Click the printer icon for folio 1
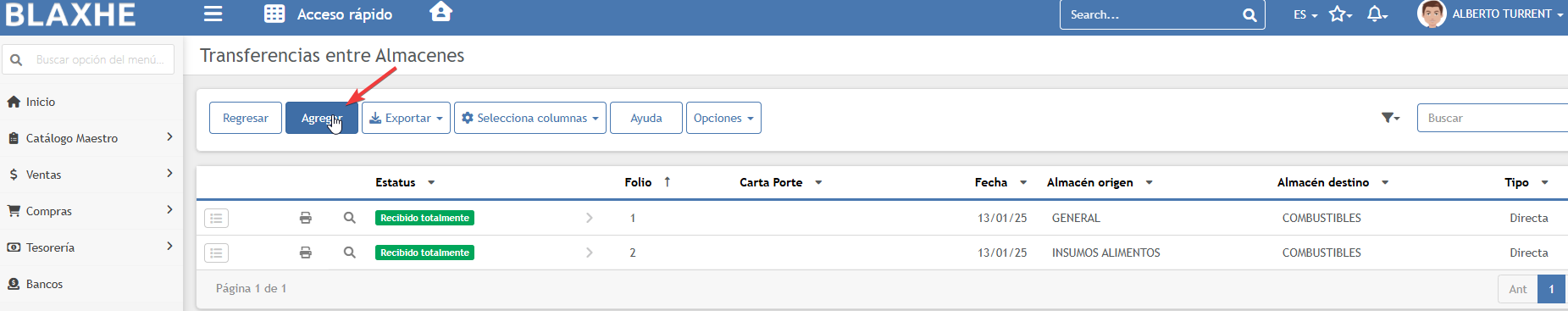Screen dimensions: 1568x311 point(306,218)
